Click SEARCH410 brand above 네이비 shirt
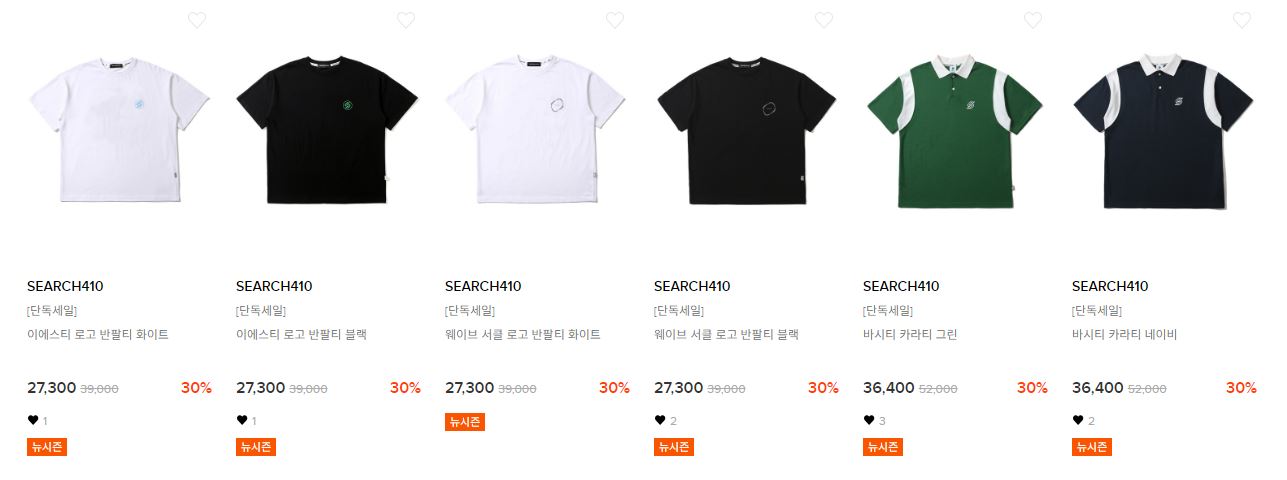Viewport: 1287px width, 480px height. (x=1110, y=286)
